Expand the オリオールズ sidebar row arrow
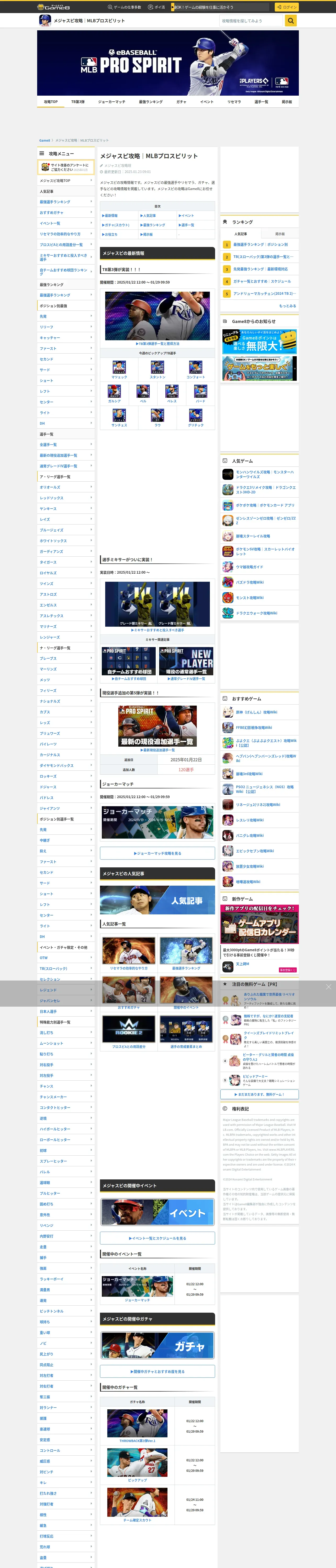Viewport: 336px width, 1568px height. (92, 487)
